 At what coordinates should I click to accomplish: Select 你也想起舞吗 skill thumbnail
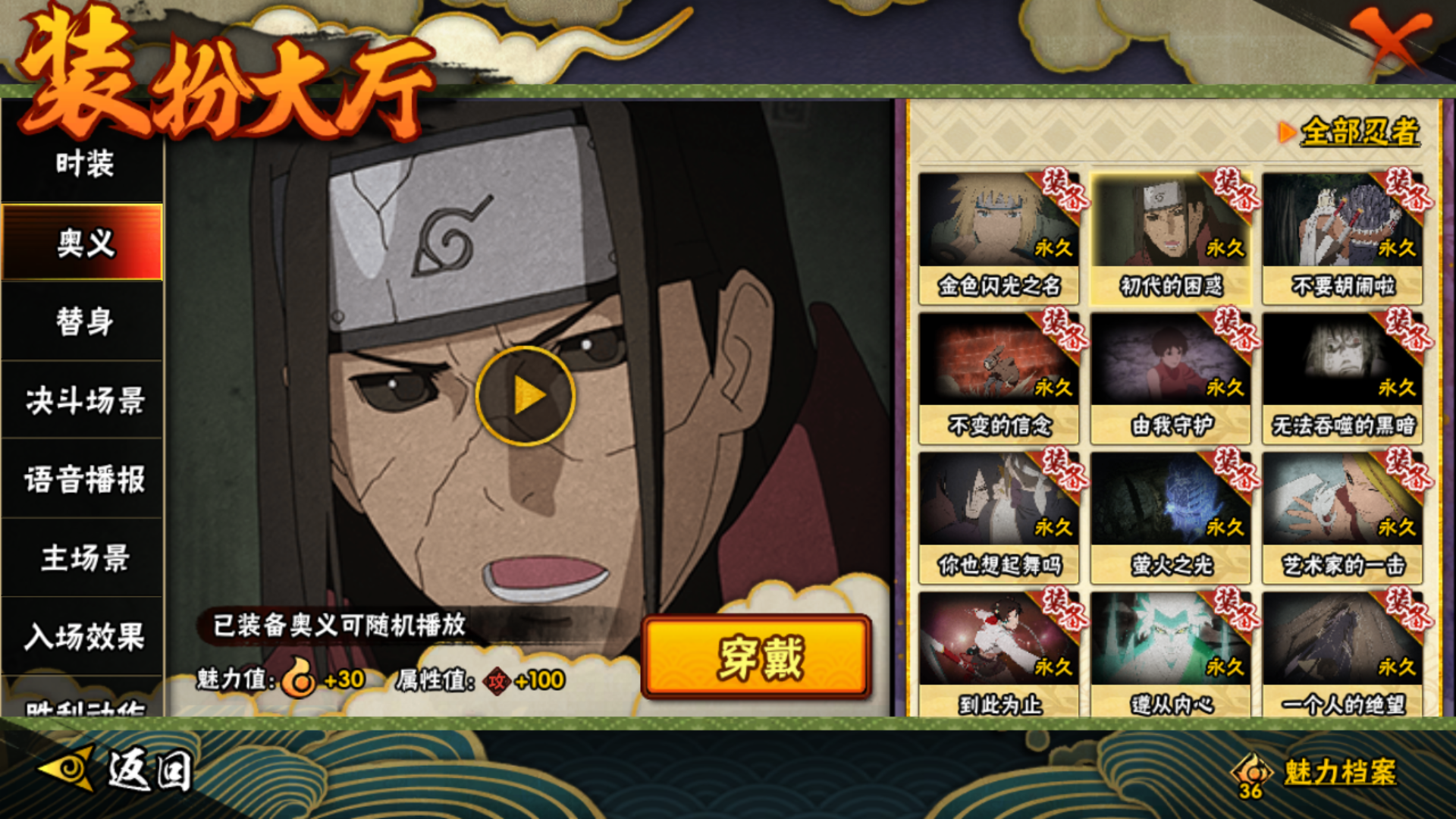(x=999, y=516)
